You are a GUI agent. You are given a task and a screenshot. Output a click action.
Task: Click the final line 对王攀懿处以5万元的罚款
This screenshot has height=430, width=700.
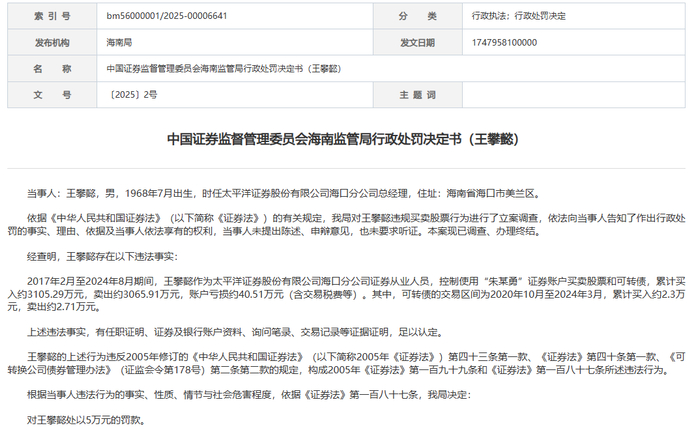(x=86, y=420)
